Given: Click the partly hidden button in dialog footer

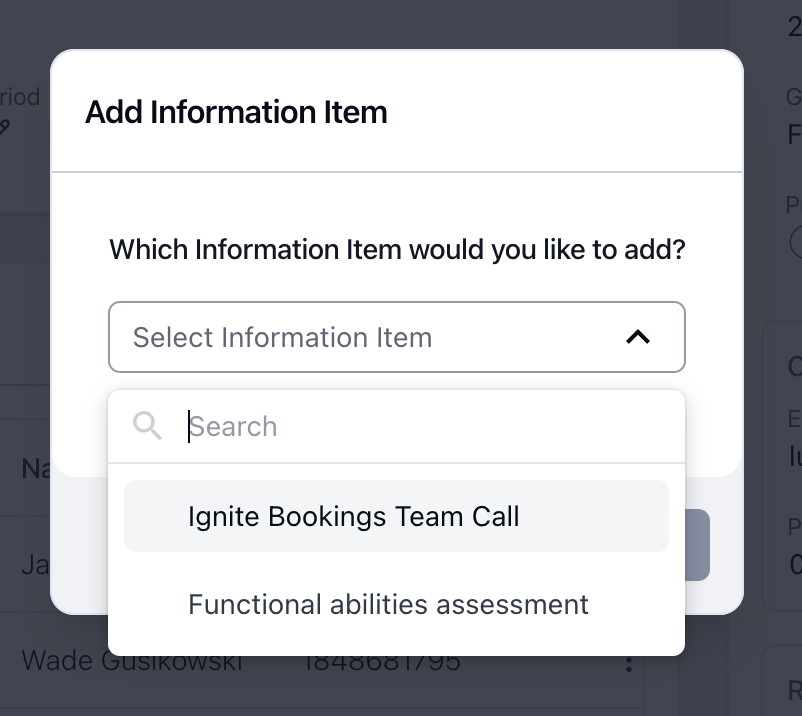Looking at the screenshot, I should tap(697, 545).
